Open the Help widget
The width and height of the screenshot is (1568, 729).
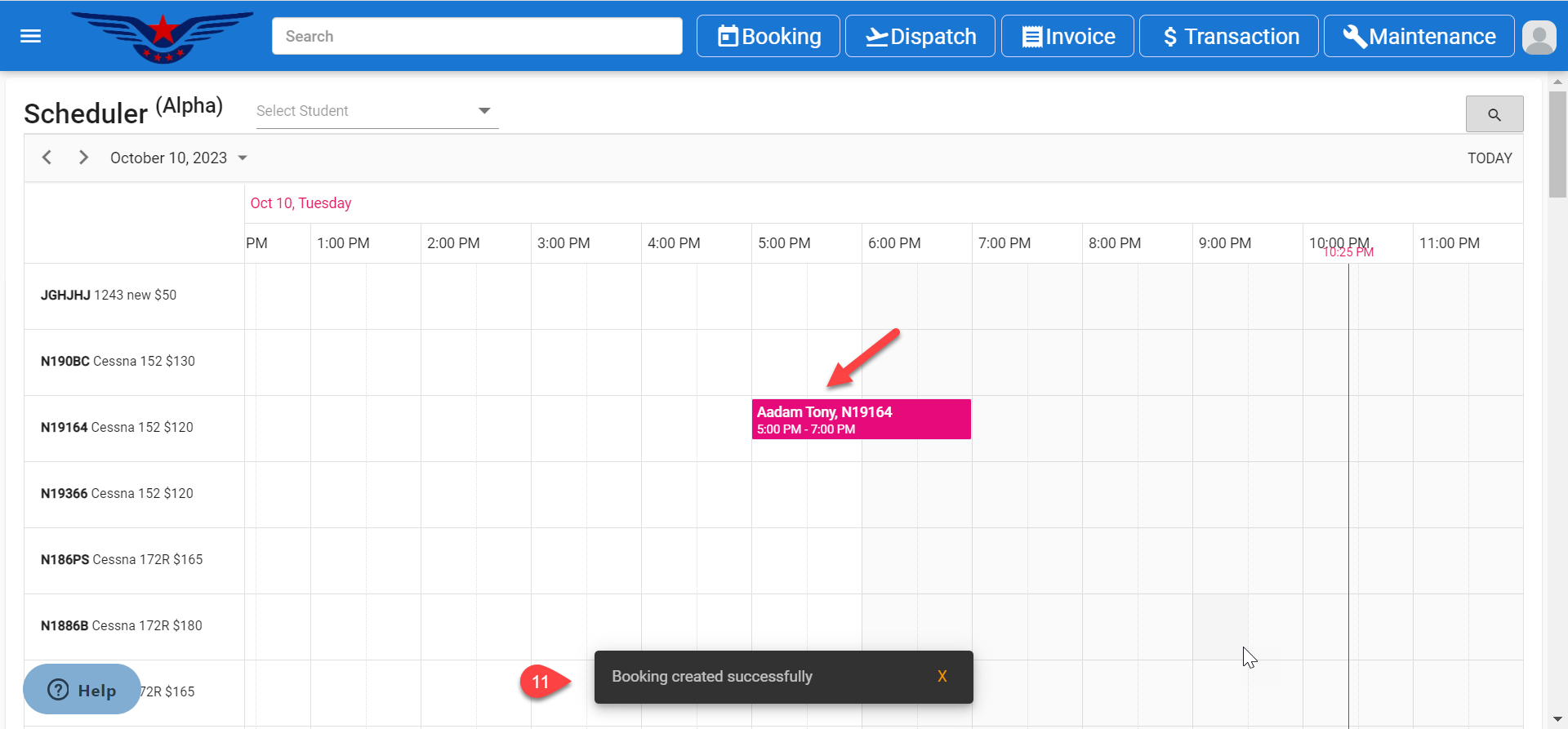click(x=82, y=690)
